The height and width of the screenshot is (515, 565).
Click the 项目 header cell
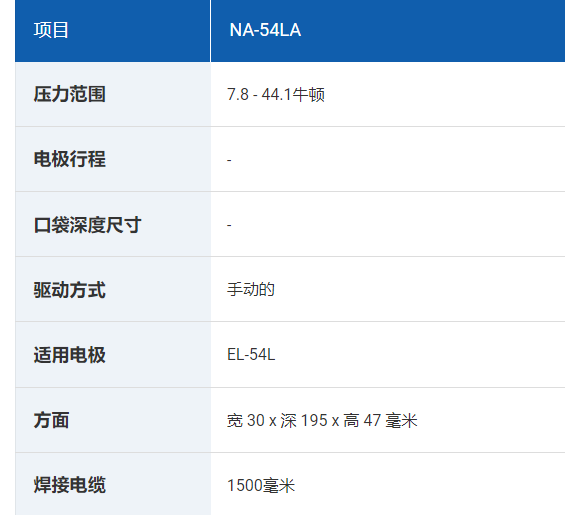(x=113, y=31)
